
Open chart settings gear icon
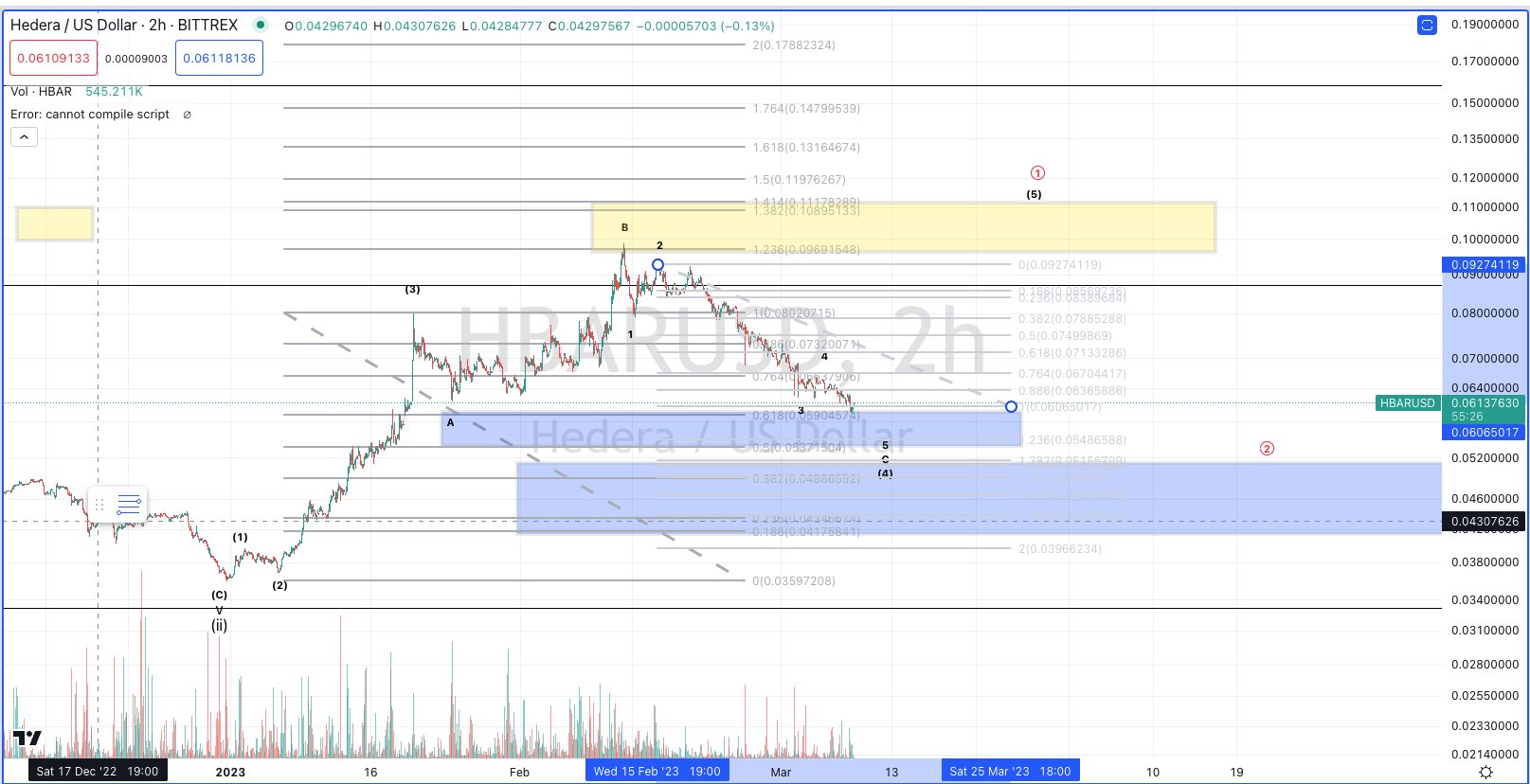coord(1485,773)
